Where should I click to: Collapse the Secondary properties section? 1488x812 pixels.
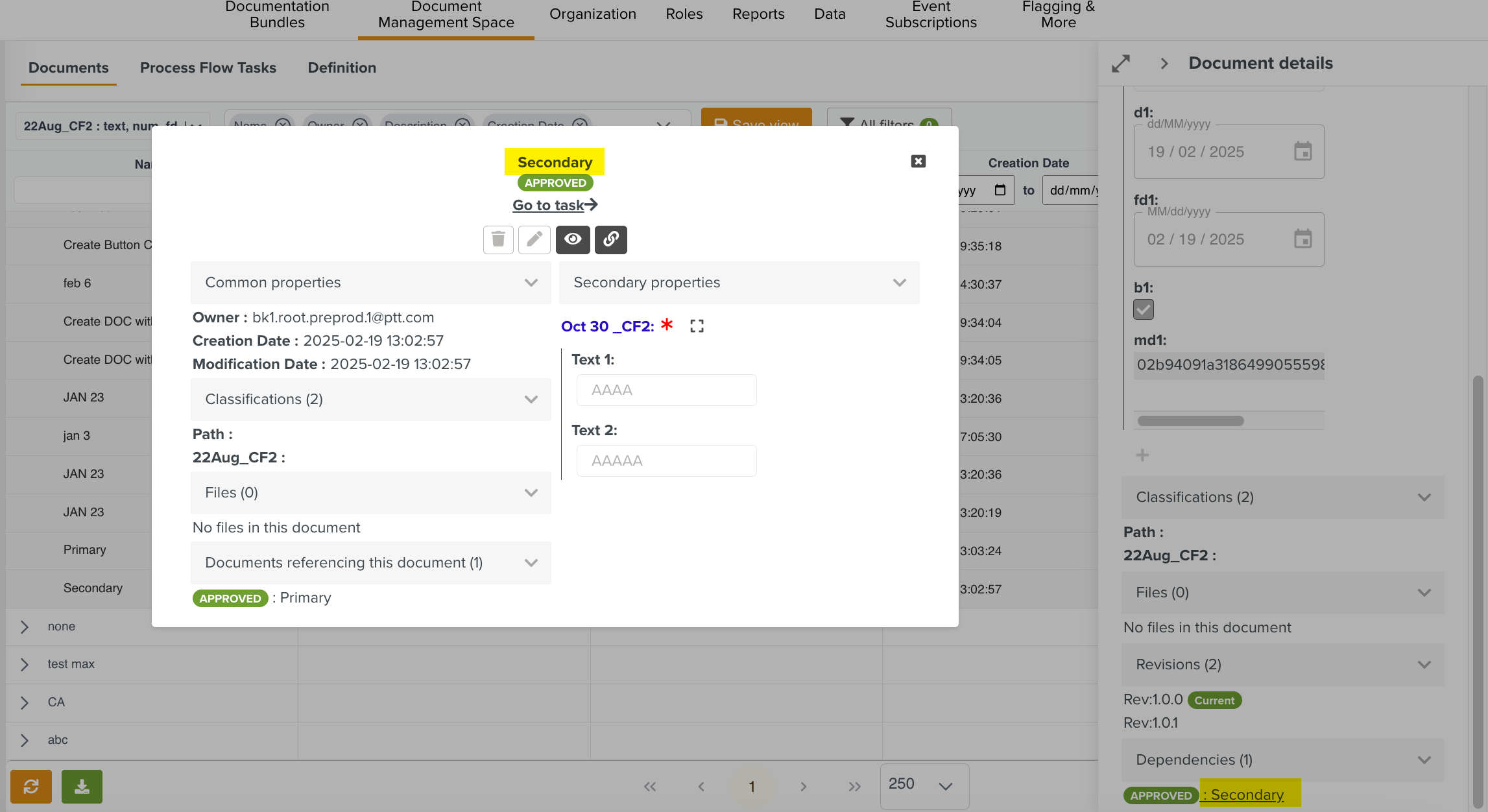tap(899, 283)
